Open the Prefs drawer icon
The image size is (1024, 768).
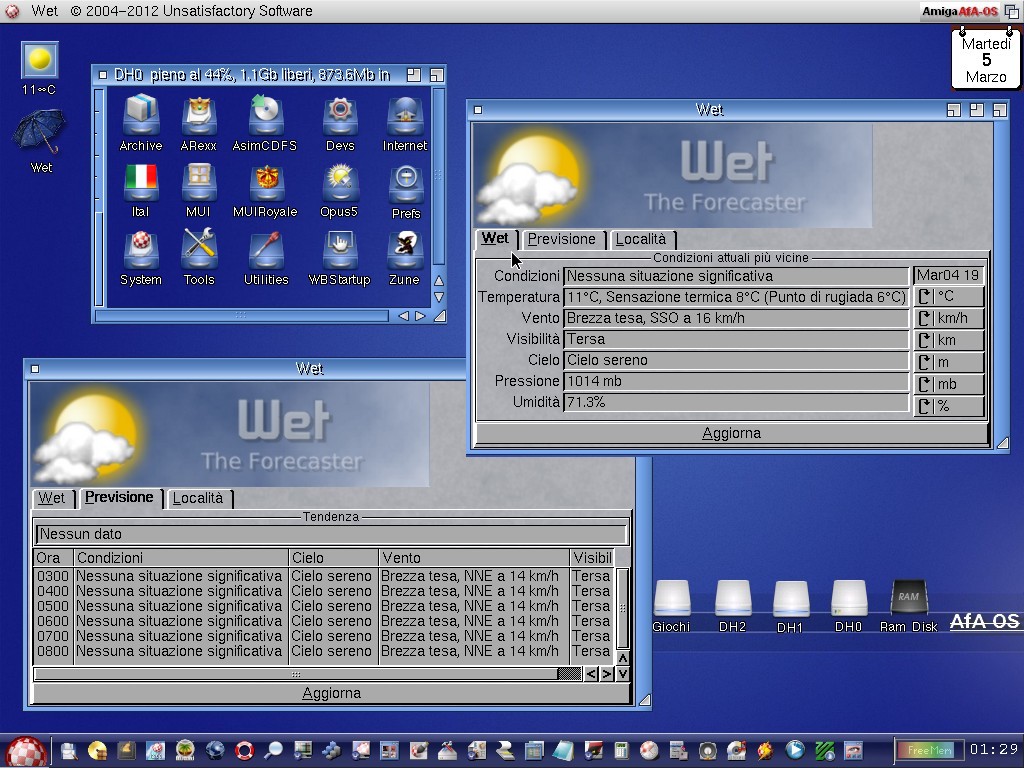pos(405,186)
